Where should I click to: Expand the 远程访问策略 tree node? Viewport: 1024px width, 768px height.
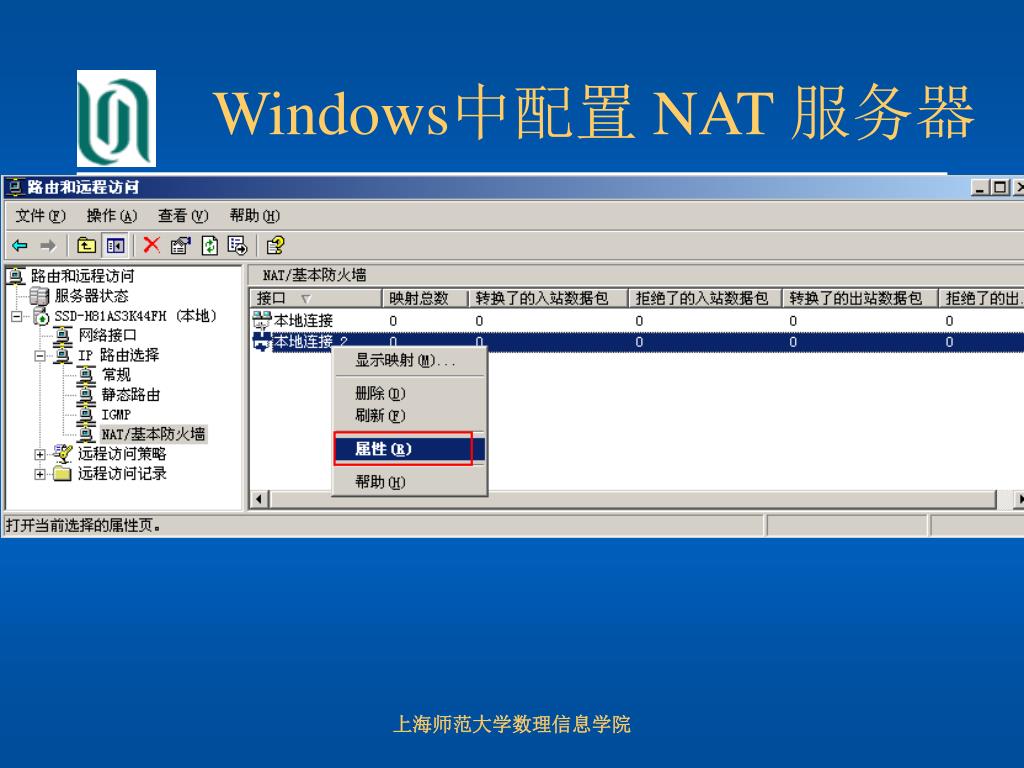[40, 455]
